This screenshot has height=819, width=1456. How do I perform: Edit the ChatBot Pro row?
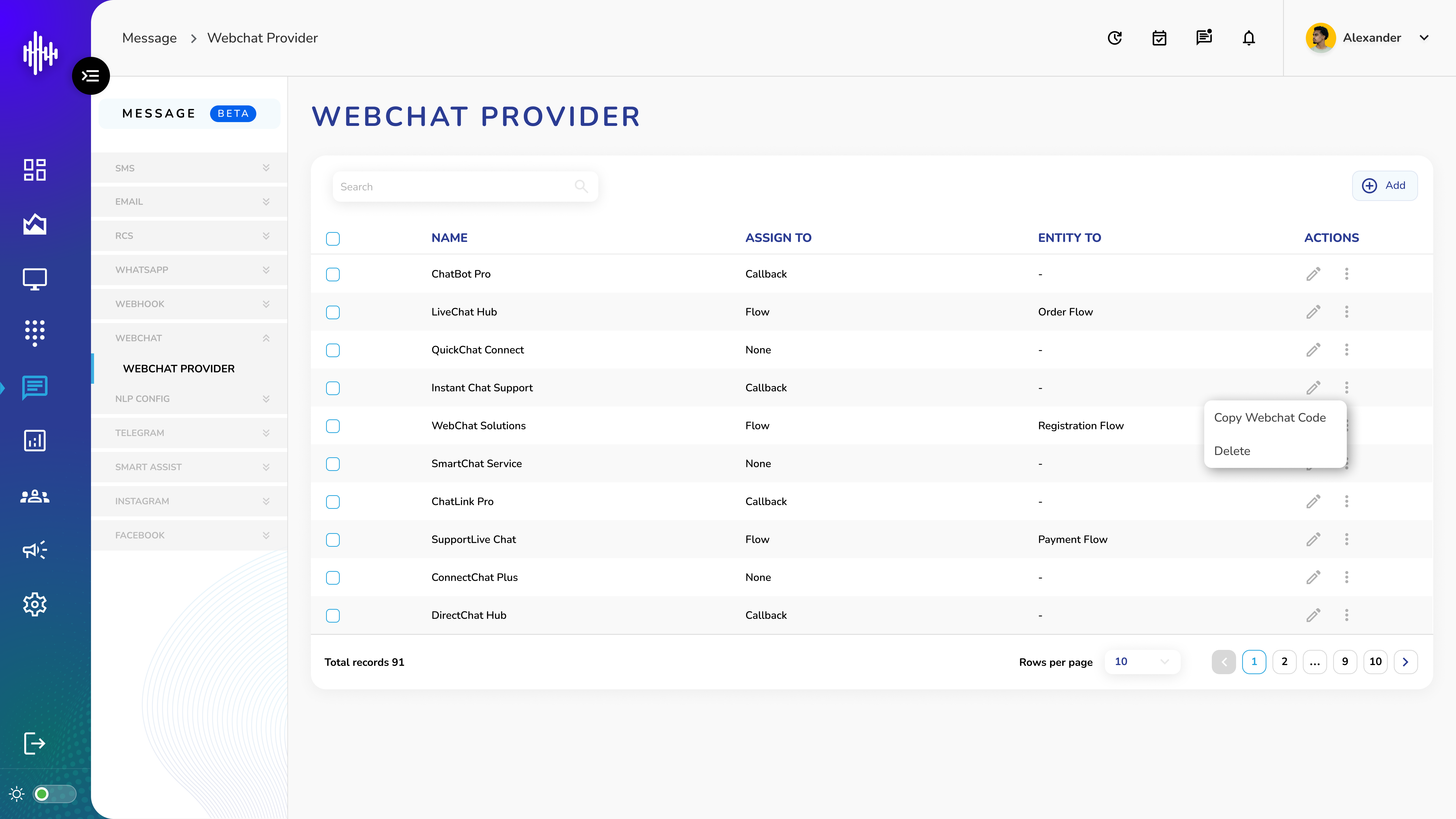point(1313,274)
